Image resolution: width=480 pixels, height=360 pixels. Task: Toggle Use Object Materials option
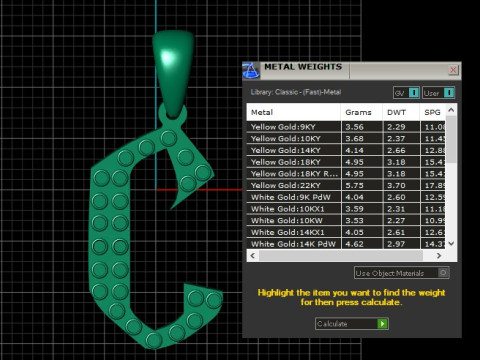402,273
